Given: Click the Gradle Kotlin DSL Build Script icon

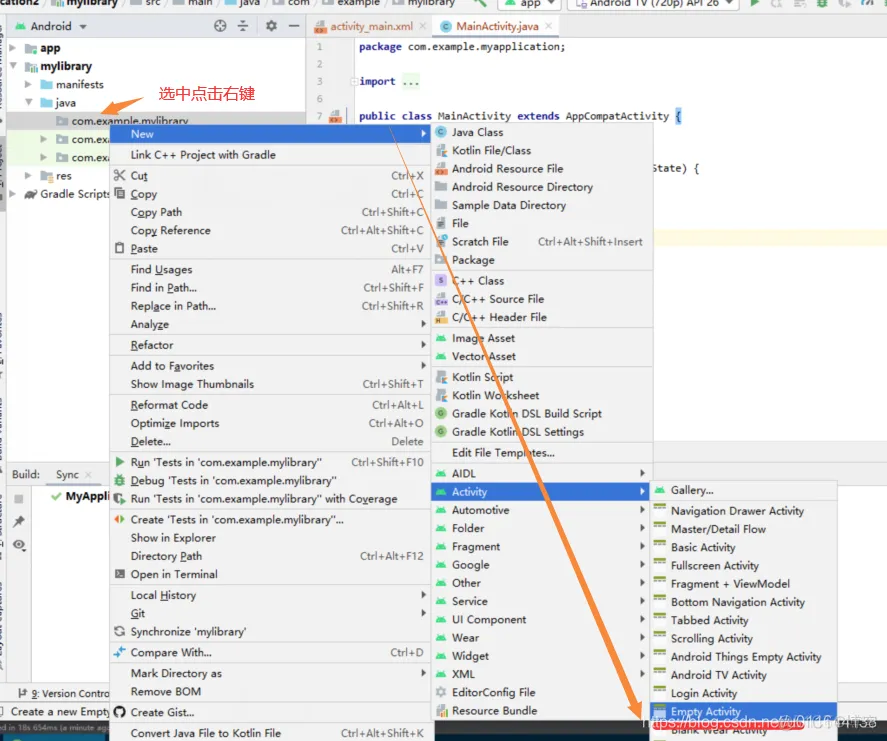Looking at the screenshot, I should tap(441, 413).
